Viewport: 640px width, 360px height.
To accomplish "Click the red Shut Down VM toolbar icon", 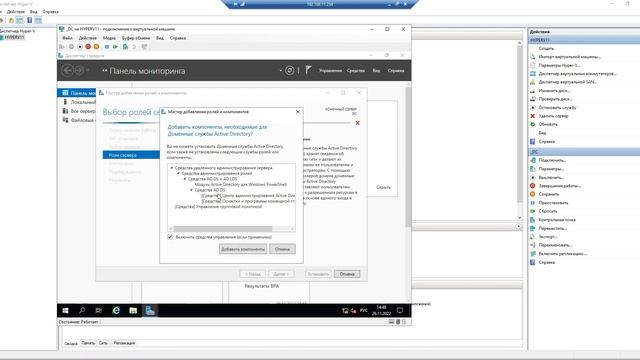I will 88,47.
